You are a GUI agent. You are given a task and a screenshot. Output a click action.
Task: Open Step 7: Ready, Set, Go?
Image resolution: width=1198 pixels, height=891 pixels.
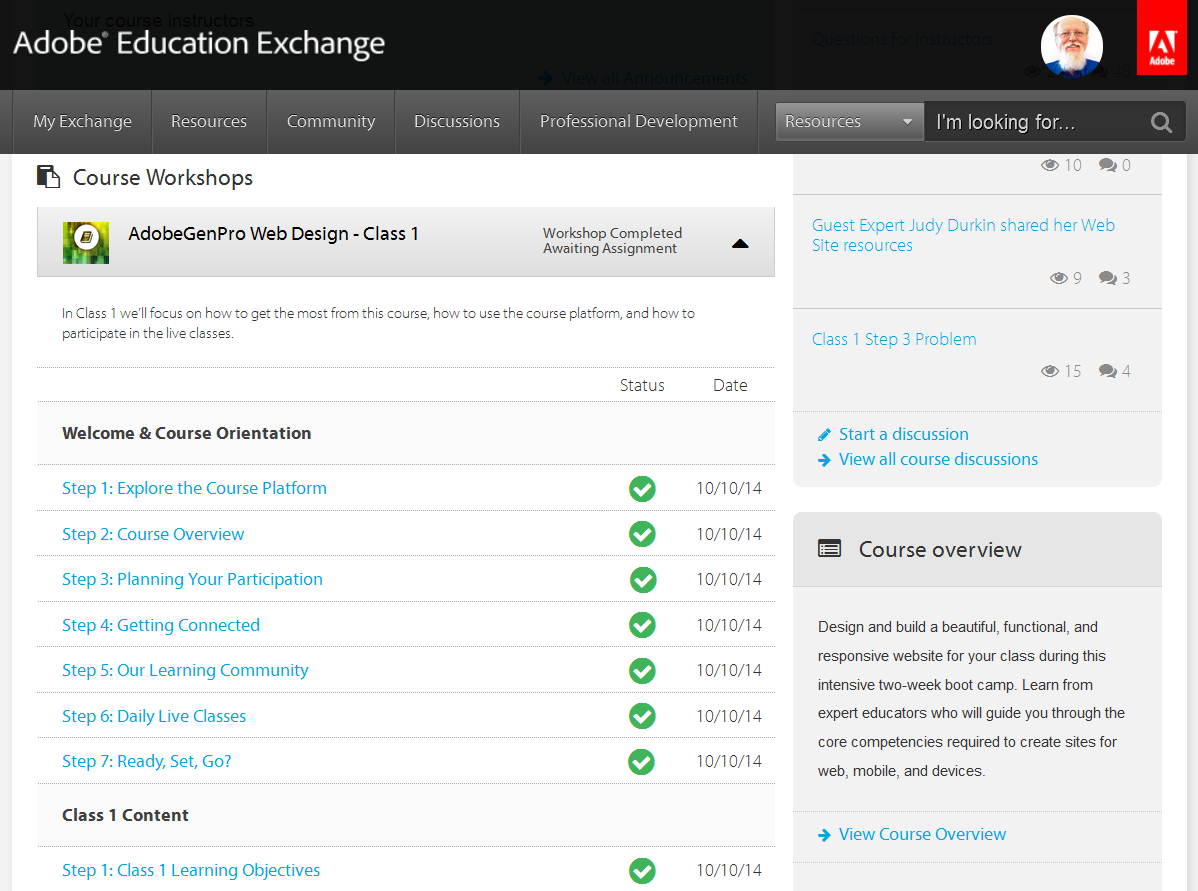tap(146, 761)
